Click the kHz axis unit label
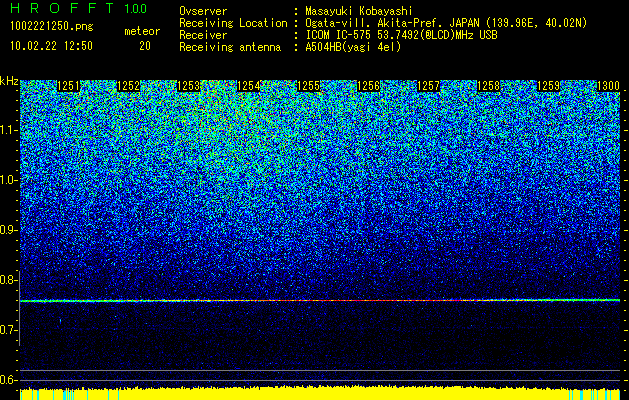 tap(9, 81)
